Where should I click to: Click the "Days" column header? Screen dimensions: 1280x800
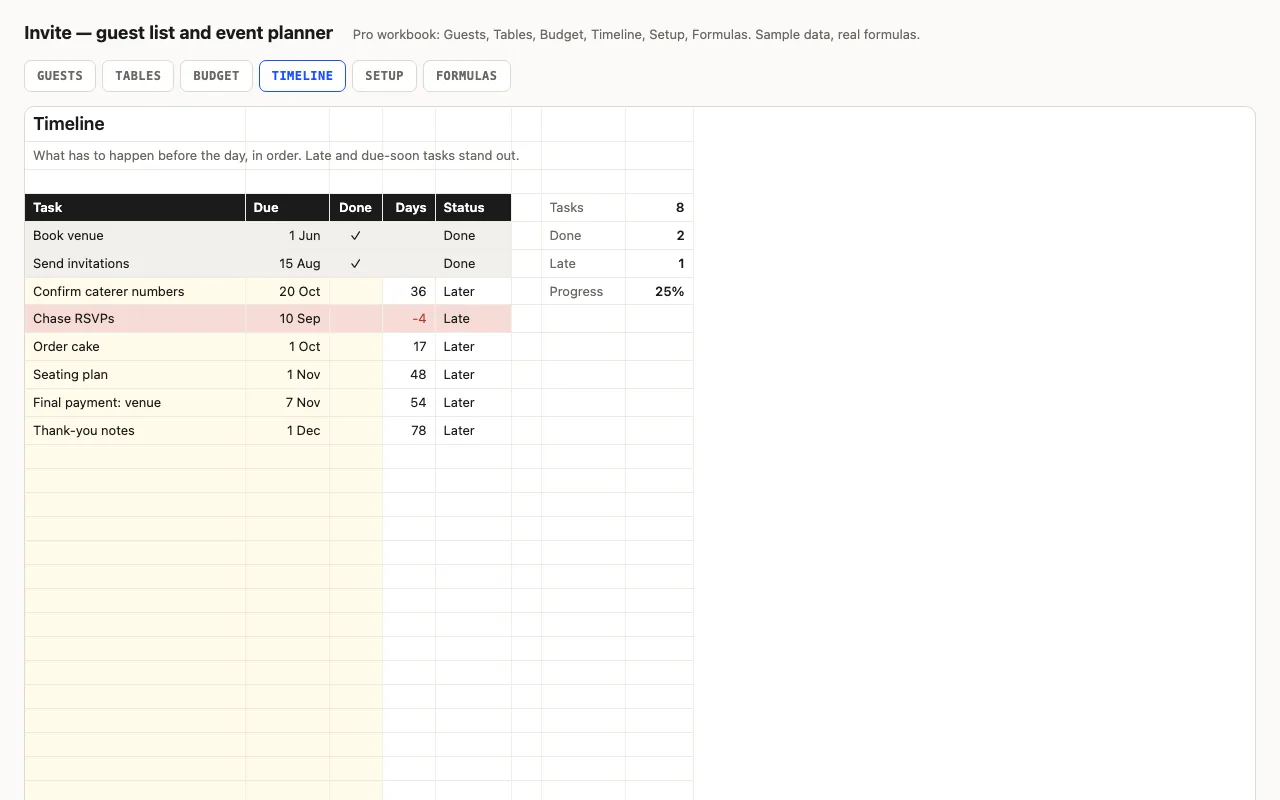click(409, 208)
